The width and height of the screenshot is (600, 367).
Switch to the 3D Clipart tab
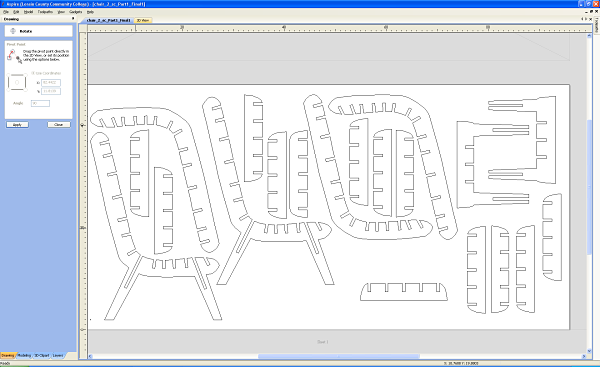42,356
